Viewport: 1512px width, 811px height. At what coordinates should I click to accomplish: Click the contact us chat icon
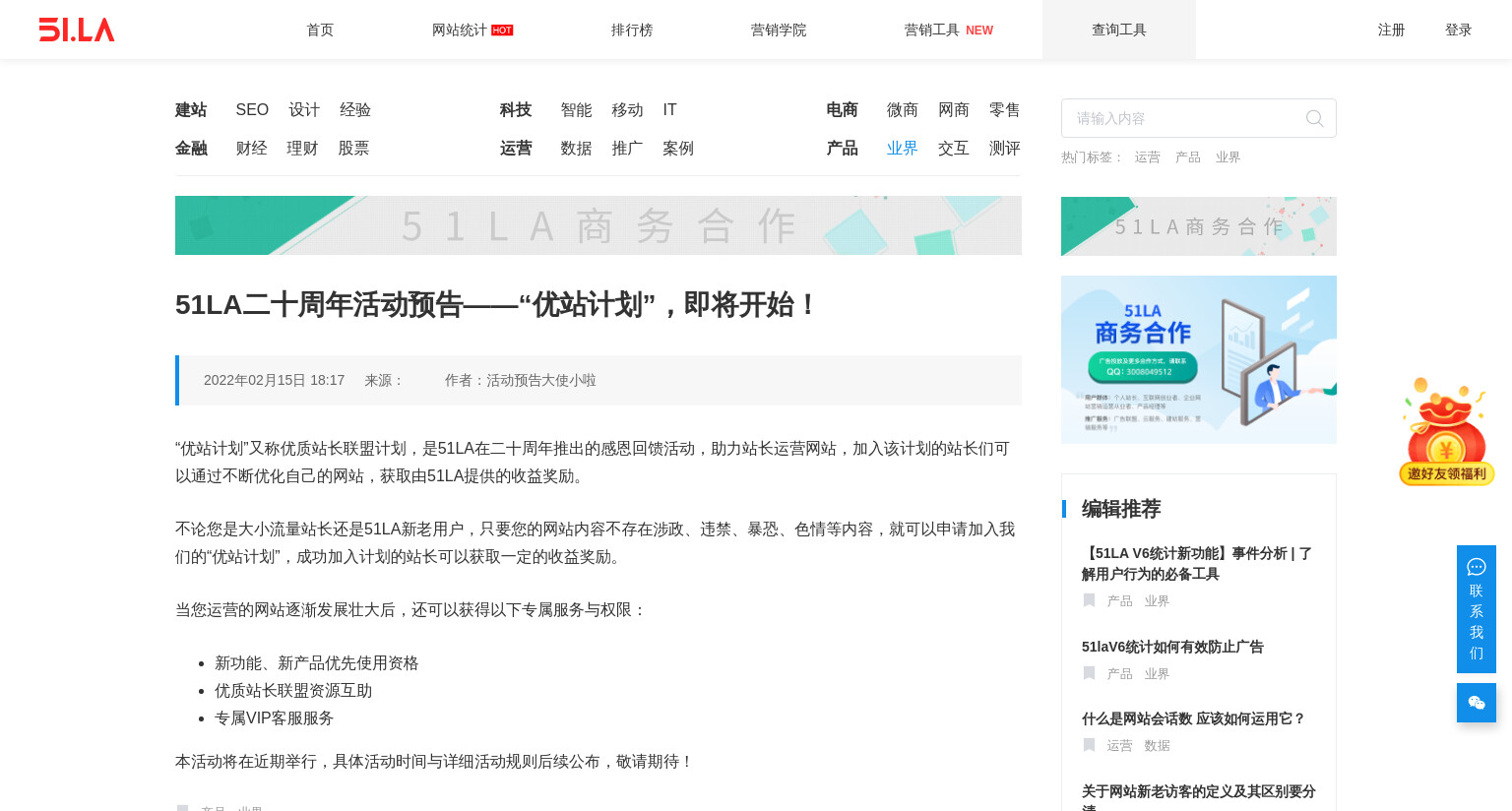pyautogui.click(x=1477, y=567)
